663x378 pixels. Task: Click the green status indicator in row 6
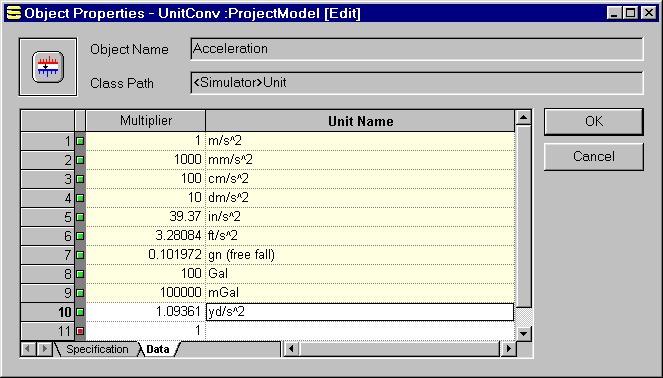[x=80, y=236]
